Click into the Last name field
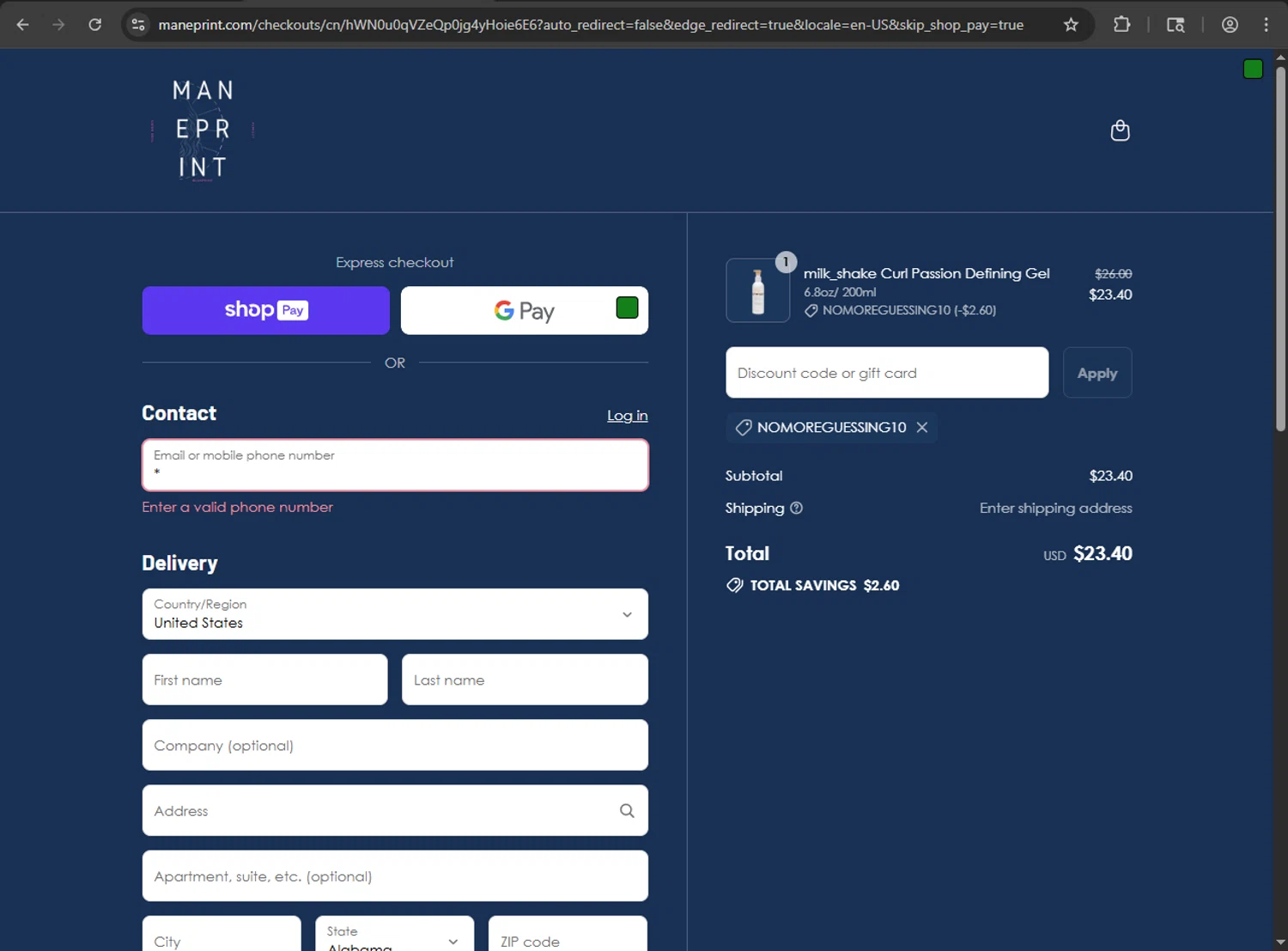This screenshot has height=951, width=1288. [525, 680]
